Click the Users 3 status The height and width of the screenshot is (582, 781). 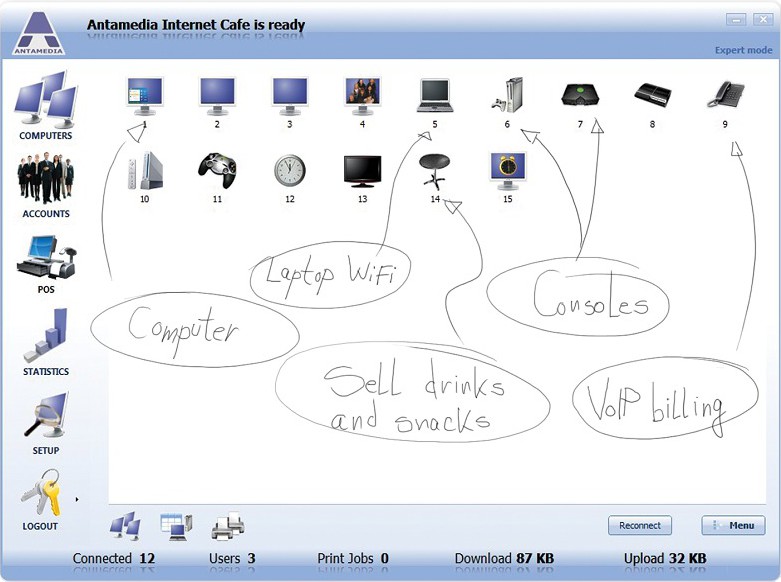(x=232, y=559)
